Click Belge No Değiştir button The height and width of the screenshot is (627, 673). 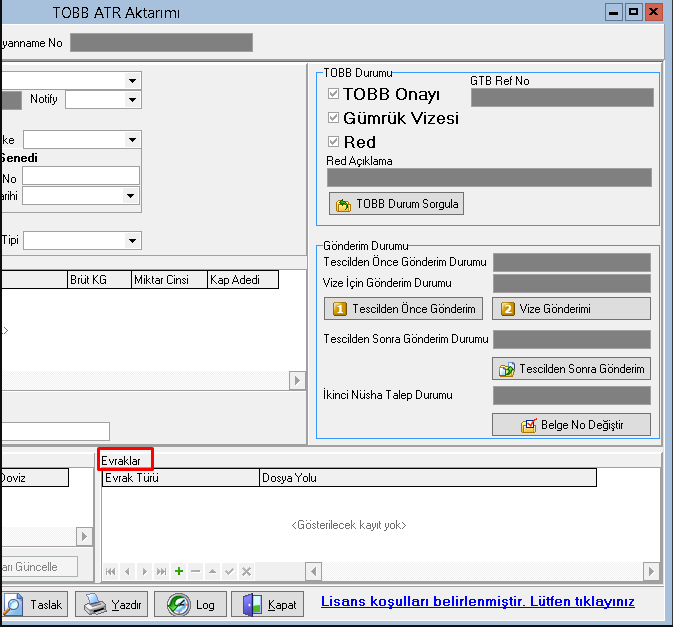pyautogui.click(x=571, y=425)
